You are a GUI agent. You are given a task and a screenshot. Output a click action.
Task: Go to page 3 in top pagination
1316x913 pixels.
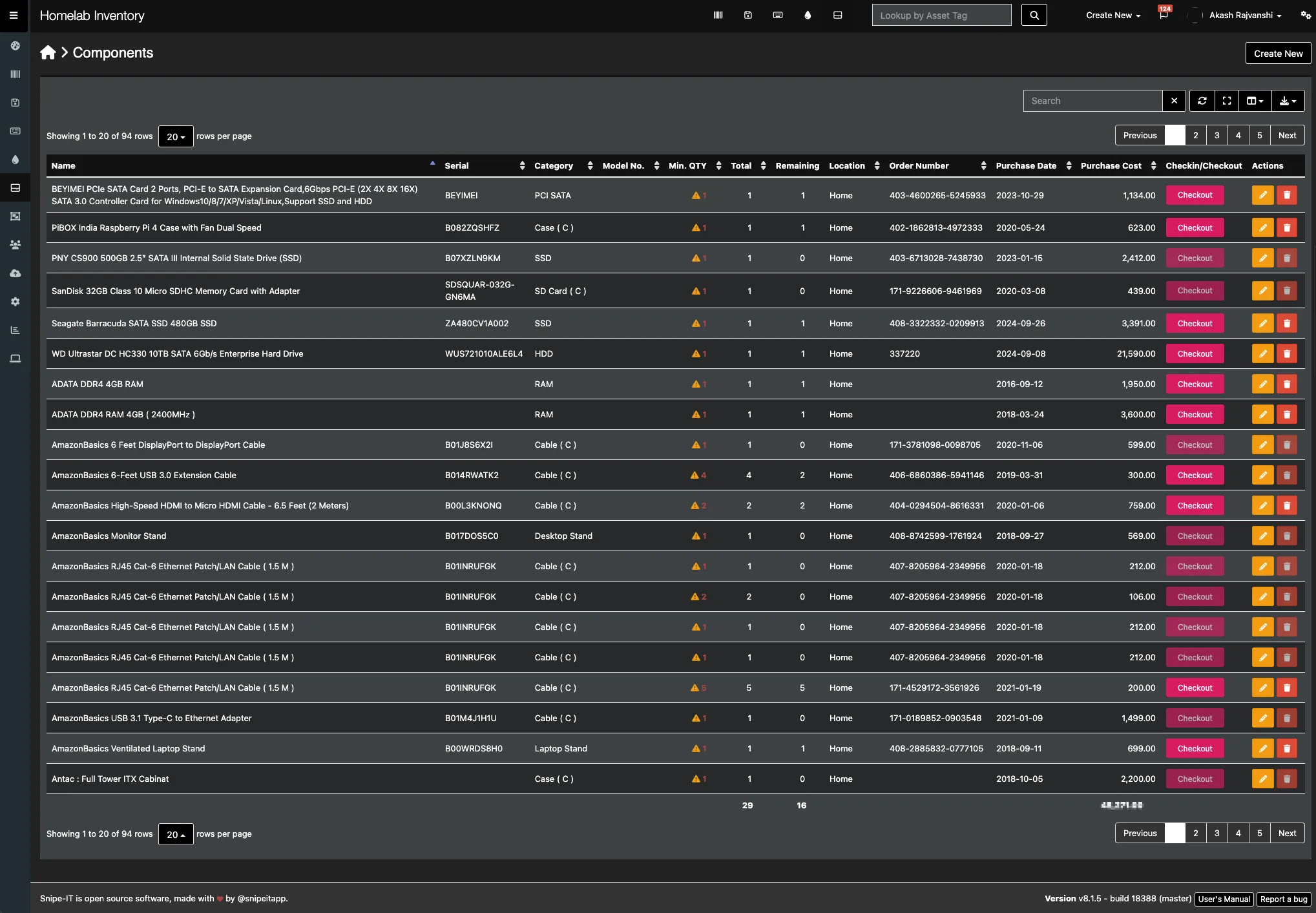pyautogui.click(x=1217, y=135)
